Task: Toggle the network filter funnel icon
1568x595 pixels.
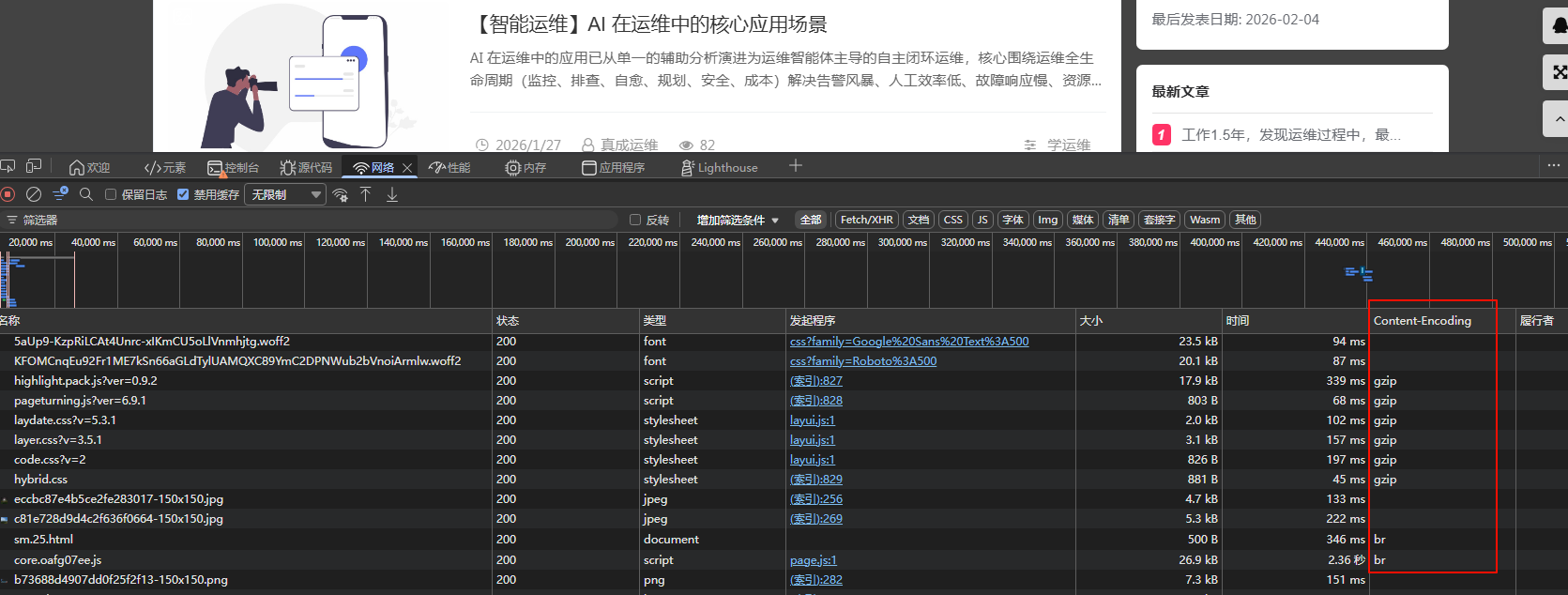Action: (x=60, y=193)
